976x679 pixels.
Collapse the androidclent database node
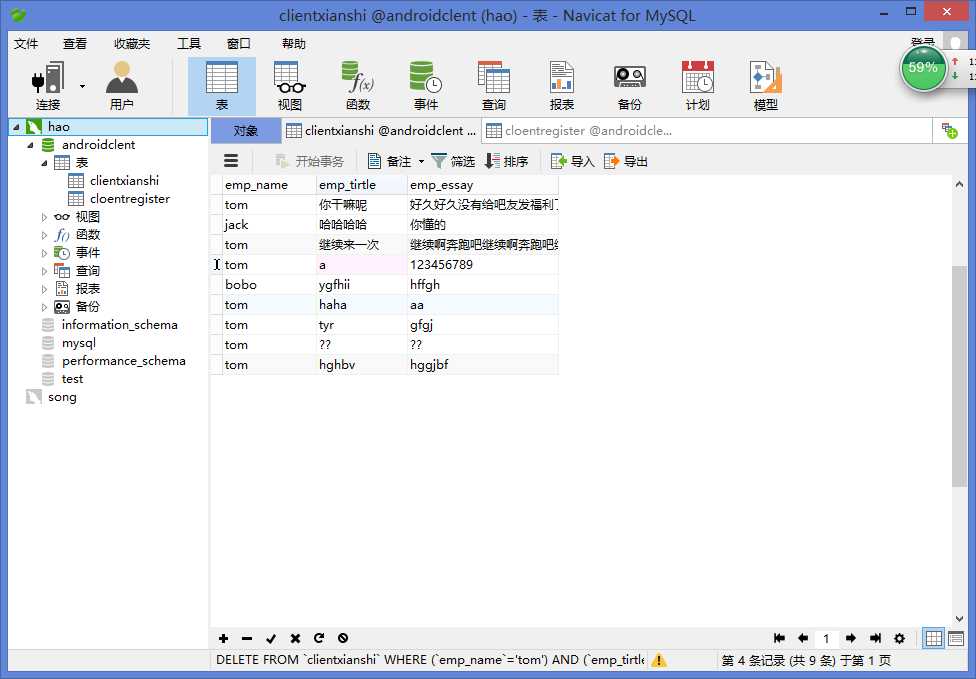click(30, 145)
